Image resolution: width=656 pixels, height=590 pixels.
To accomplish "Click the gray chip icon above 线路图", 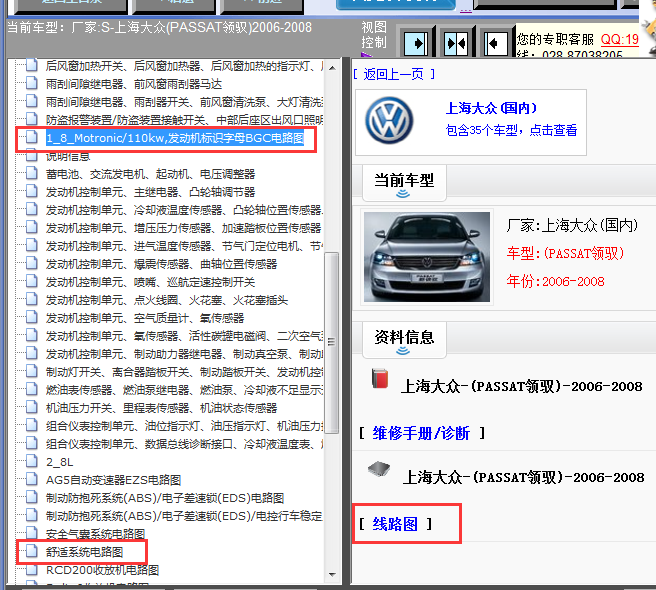I will click(379, 469).
